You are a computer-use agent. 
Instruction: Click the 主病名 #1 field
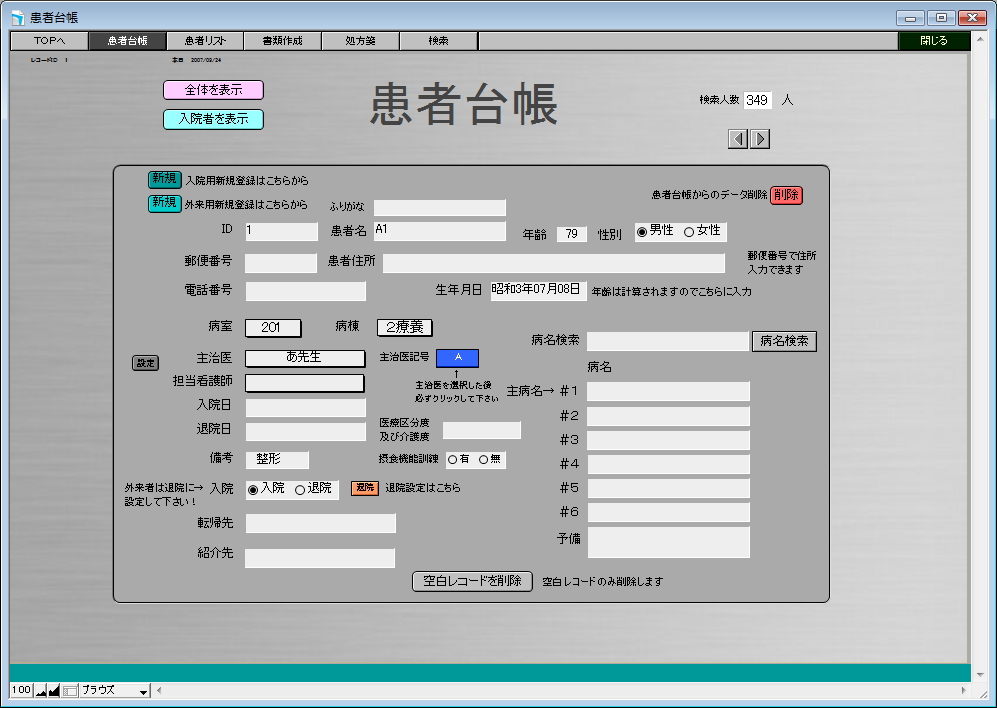click(668, 391)
